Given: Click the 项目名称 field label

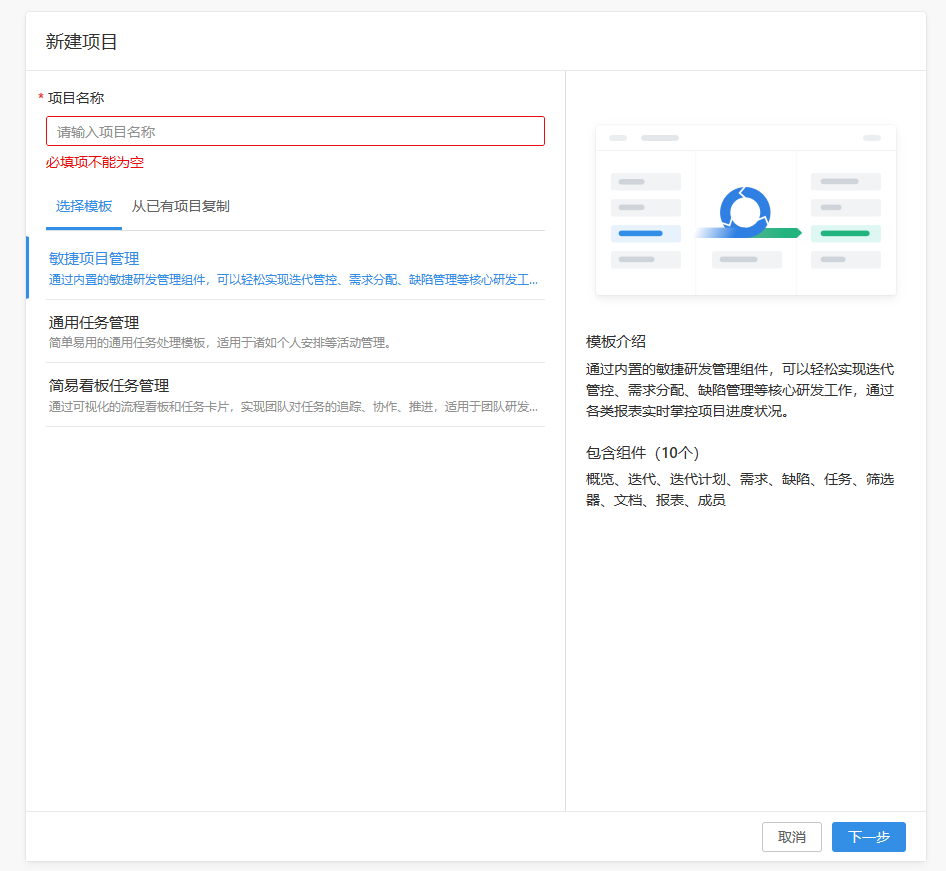Looking at the screenshot, I should tap(76, 98).
